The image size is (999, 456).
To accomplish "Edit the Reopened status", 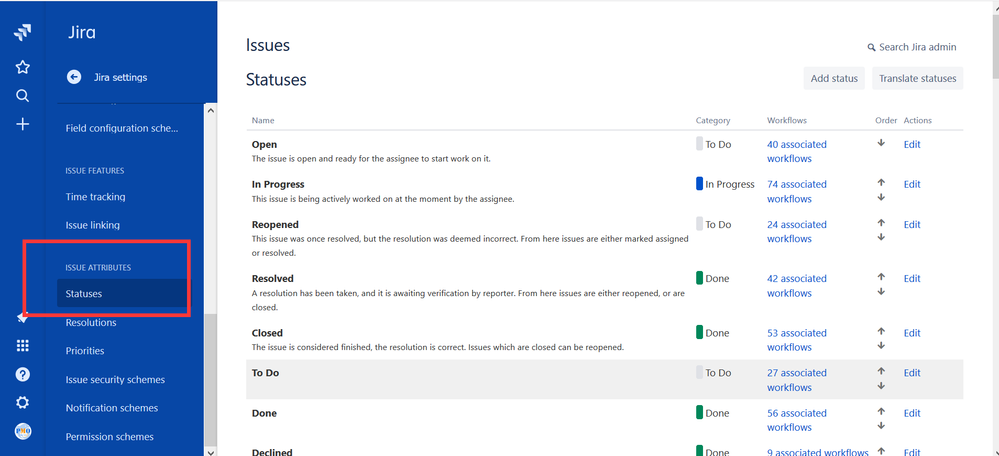I will click(912, 224).
